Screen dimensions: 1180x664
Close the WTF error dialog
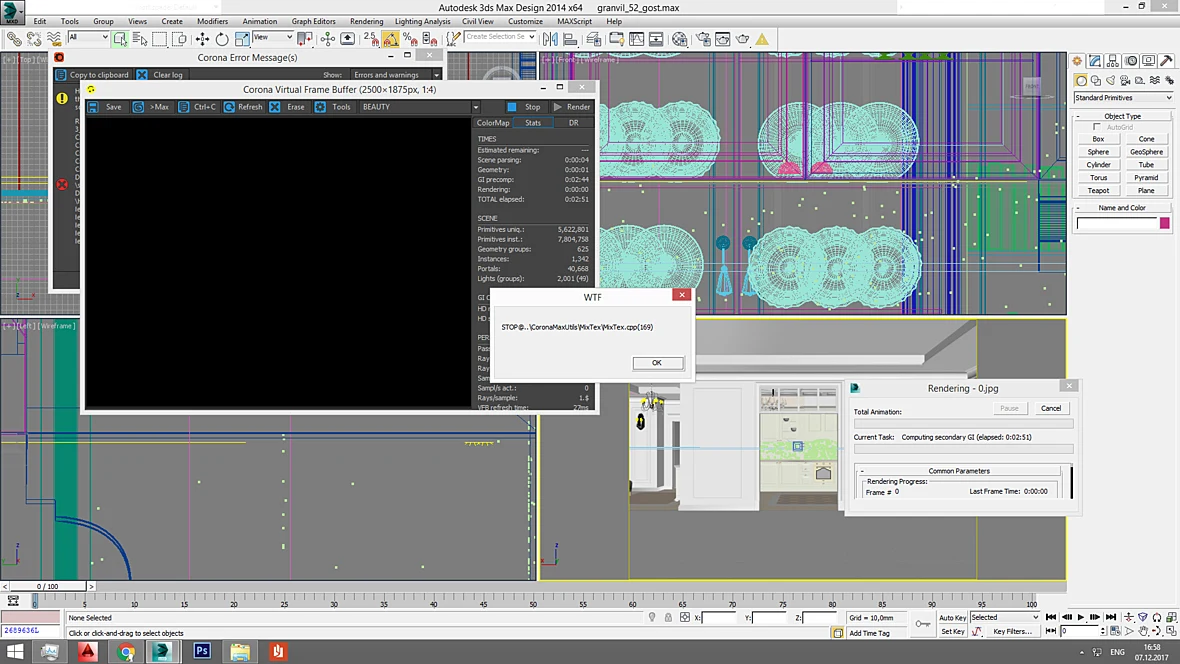[x=682, y=295]
